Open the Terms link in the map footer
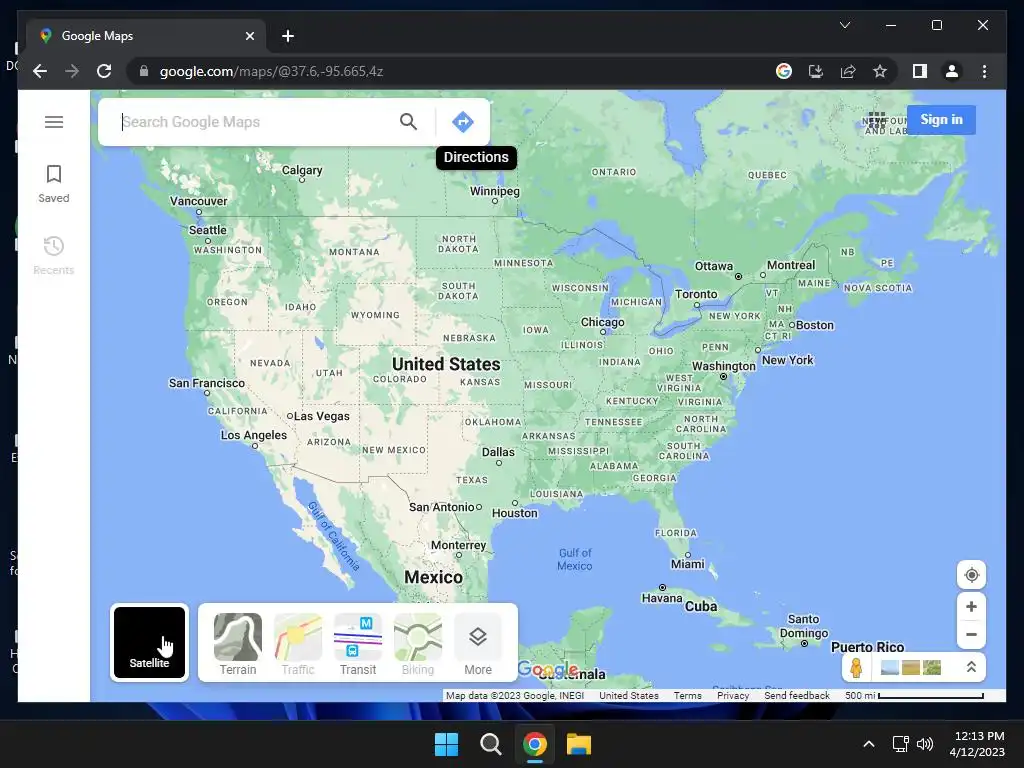The height and width of the screenshot is (768, 1024). coord(688,696)
